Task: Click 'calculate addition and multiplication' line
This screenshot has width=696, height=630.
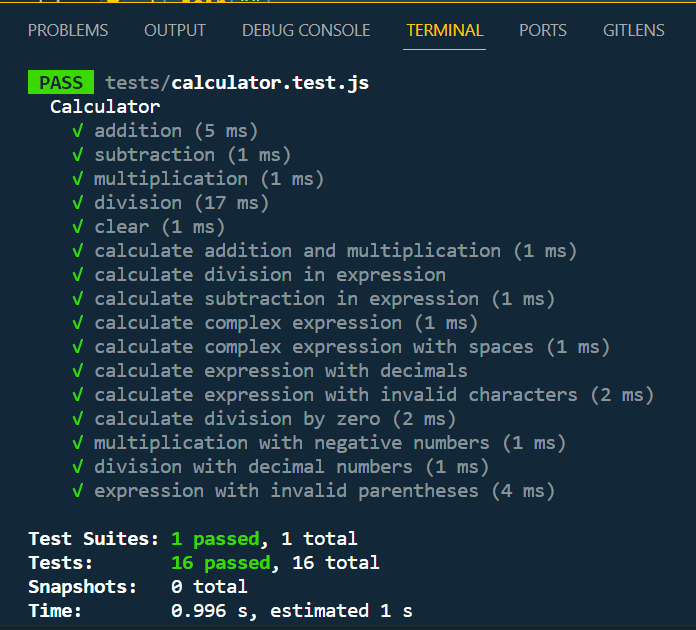Action: (336, 251)
